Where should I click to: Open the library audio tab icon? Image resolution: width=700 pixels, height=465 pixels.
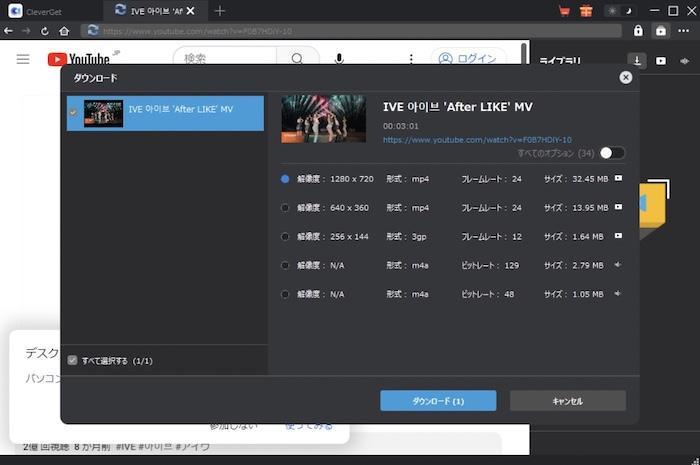(x=684, y=61)
